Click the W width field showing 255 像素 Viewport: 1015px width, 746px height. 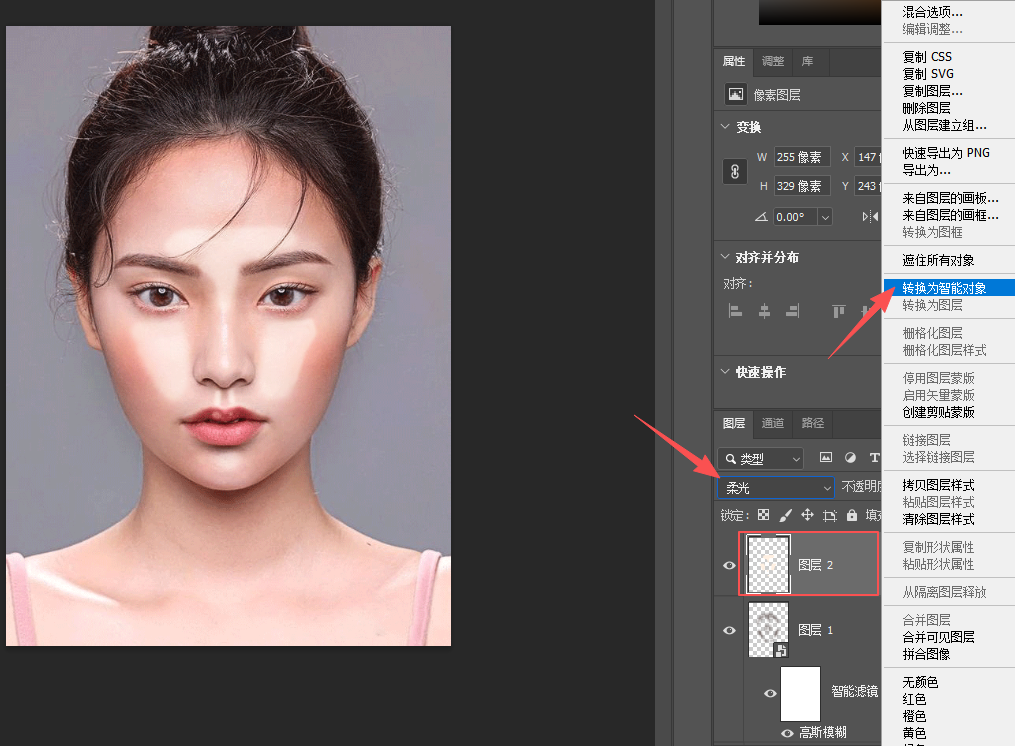click(802, 157)
